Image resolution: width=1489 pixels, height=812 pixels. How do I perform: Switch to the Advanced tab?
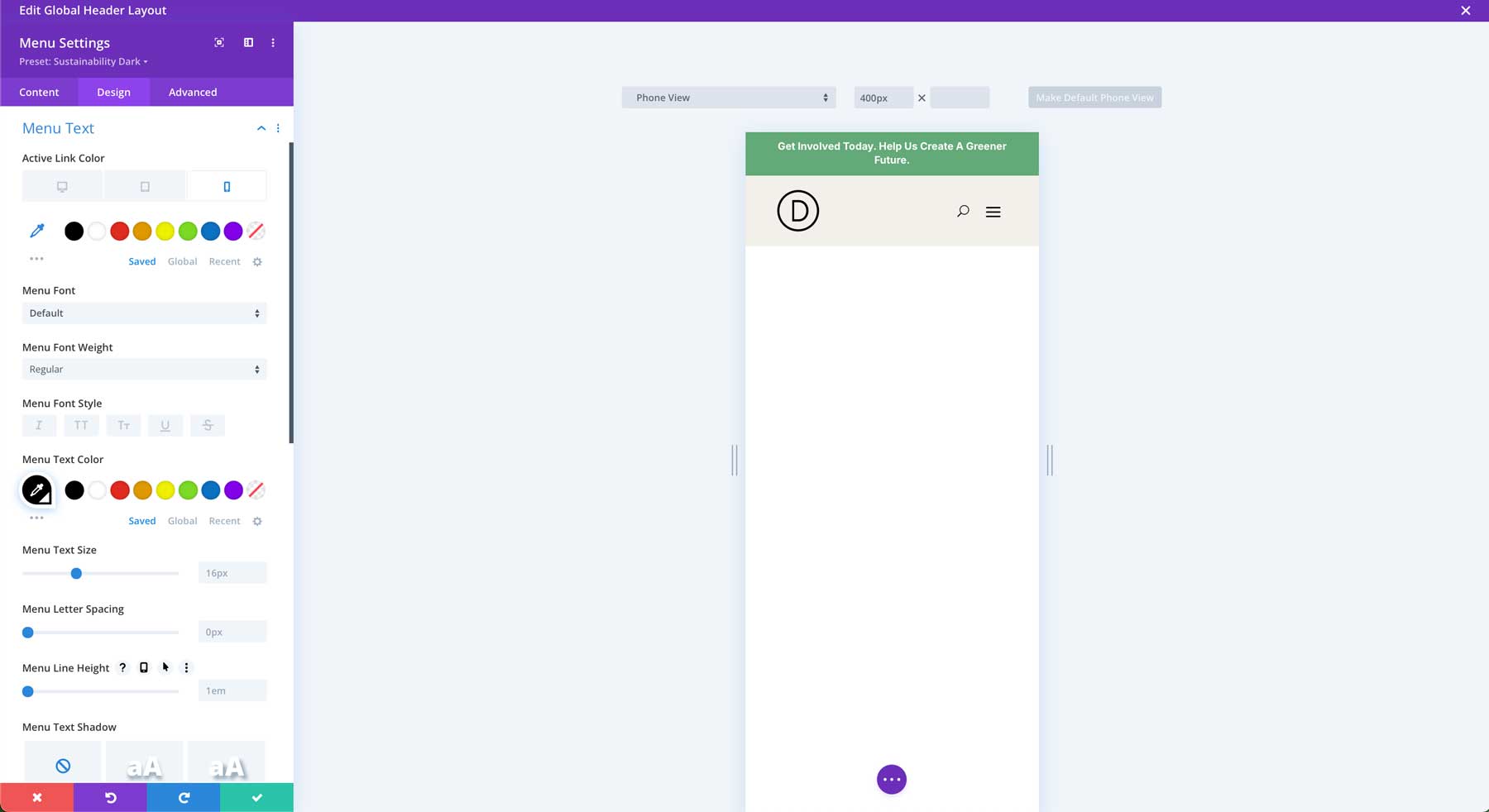pos(192,92)
